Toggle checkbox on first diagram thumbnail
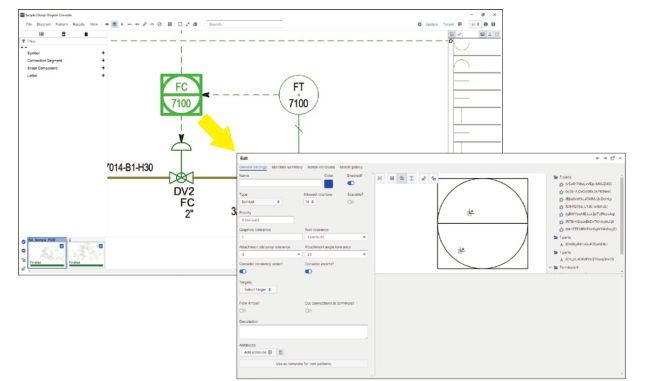The image size is (650, 381). tap(62, 246)
